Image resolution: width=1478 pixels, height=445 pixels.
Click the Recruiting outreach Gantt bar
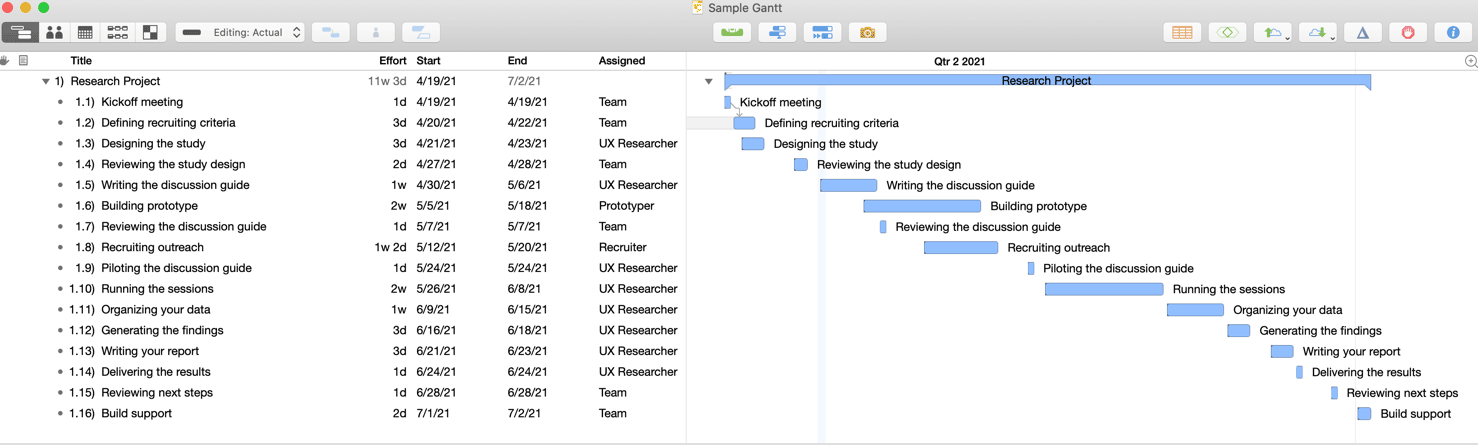point(961,247)
